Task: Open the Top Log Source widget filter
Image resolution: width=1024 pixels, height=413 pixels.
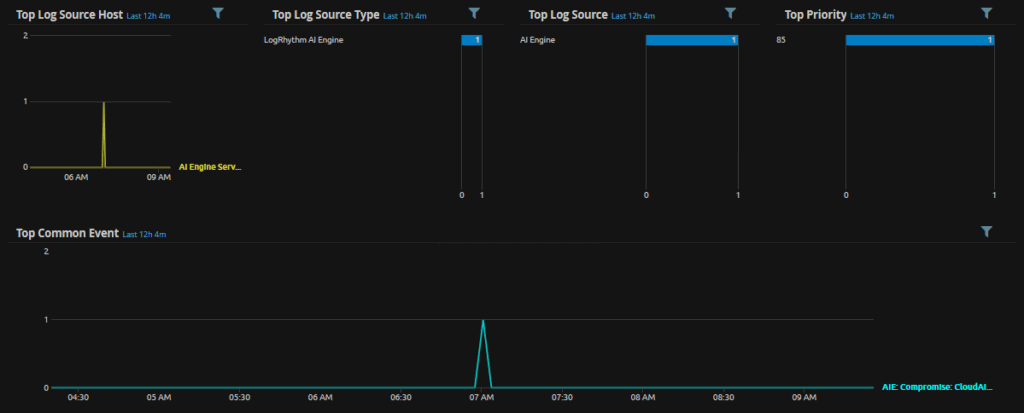Action: pyautogui.click(x=731, y=13)
